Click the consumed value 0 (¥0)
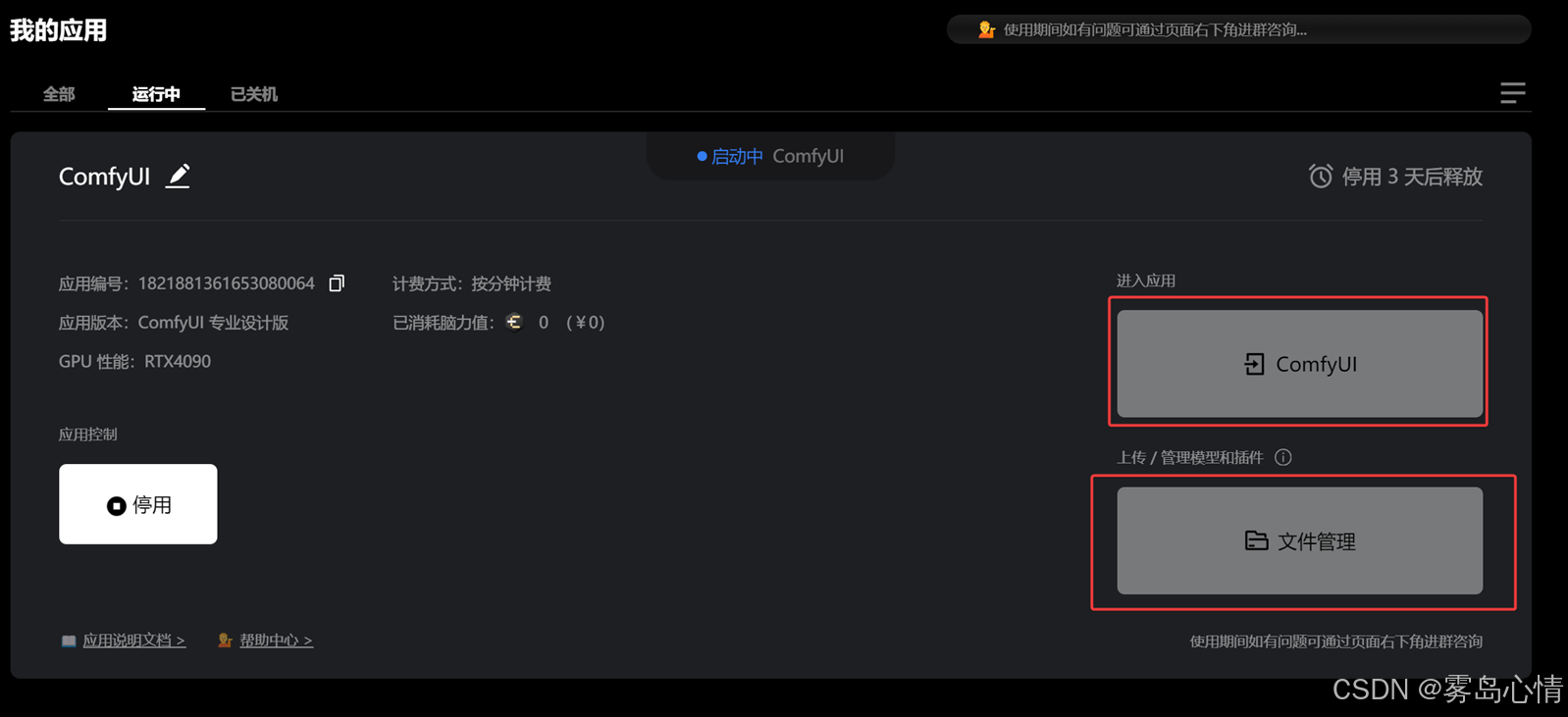 (571, 323)
